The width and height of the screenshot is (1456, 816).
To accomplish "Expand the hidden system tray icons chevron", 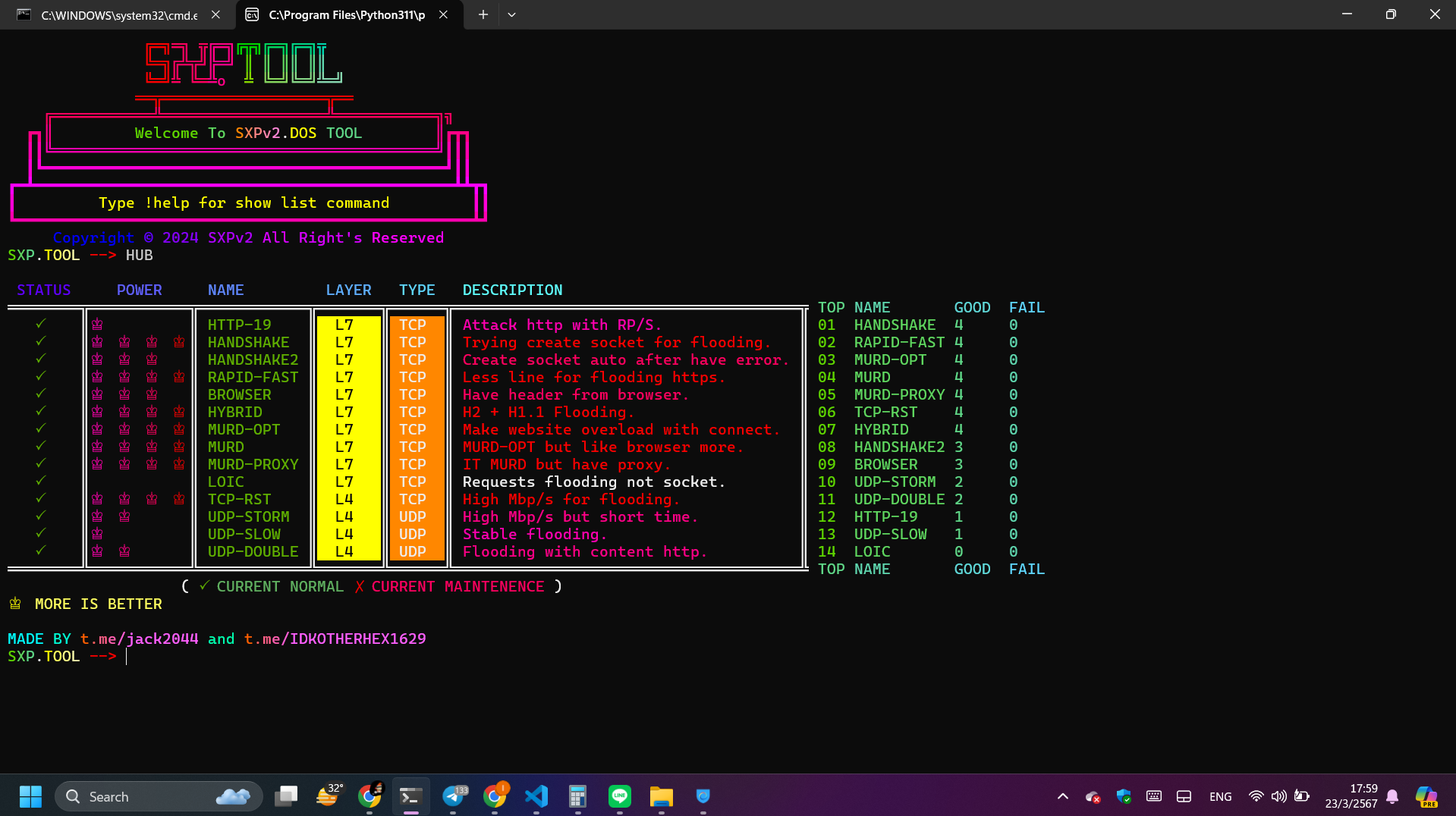I will (x=1062, y=796).
